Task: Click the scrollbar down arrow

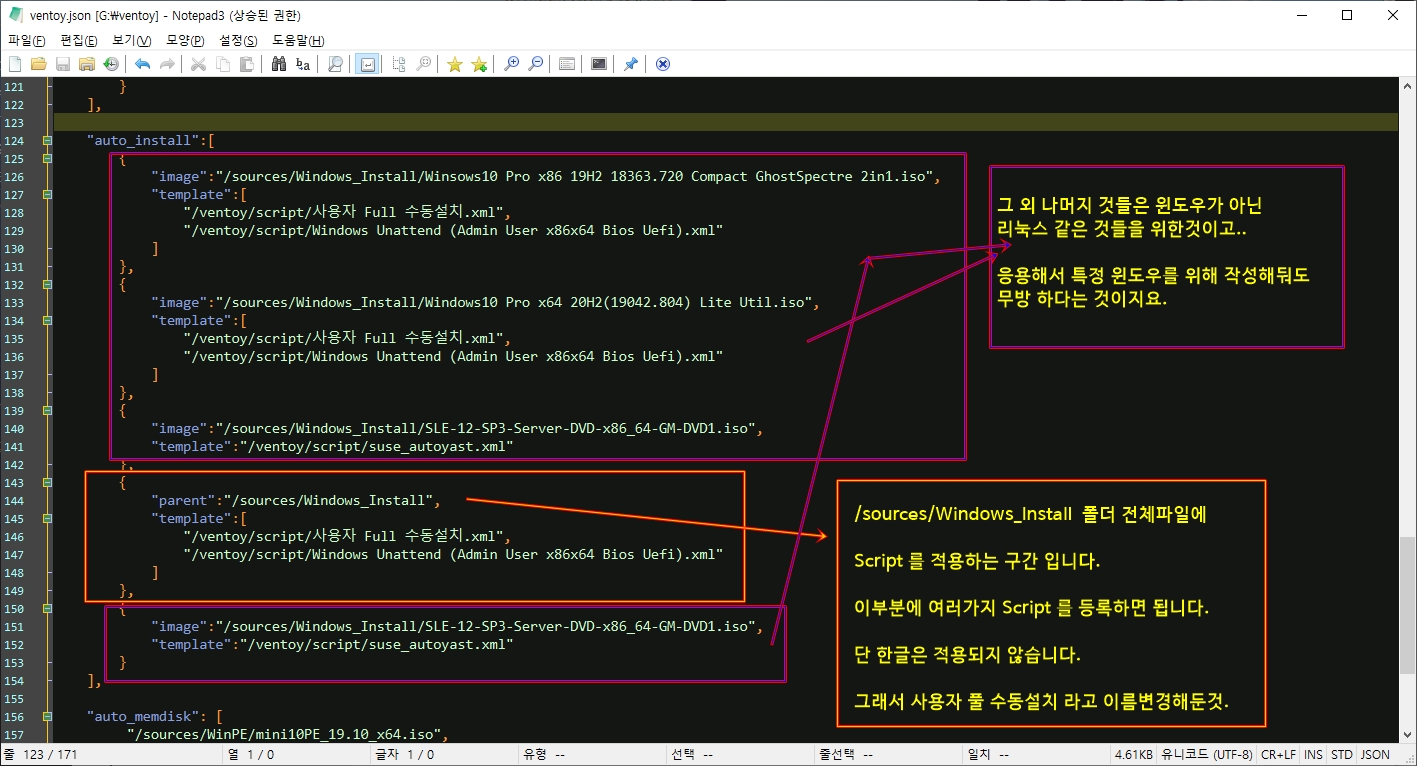Action: (x=1408, y=735)
